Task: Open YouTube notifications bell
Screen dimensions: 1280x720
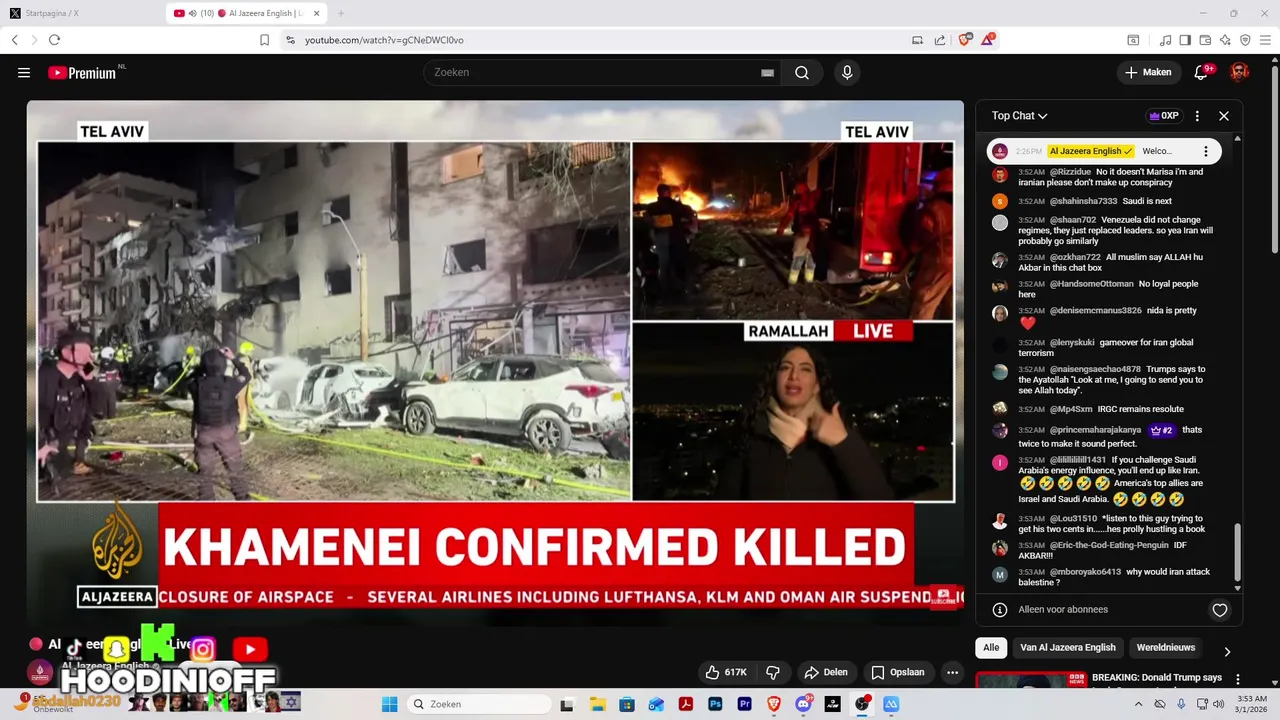Action: (1202, 72)
